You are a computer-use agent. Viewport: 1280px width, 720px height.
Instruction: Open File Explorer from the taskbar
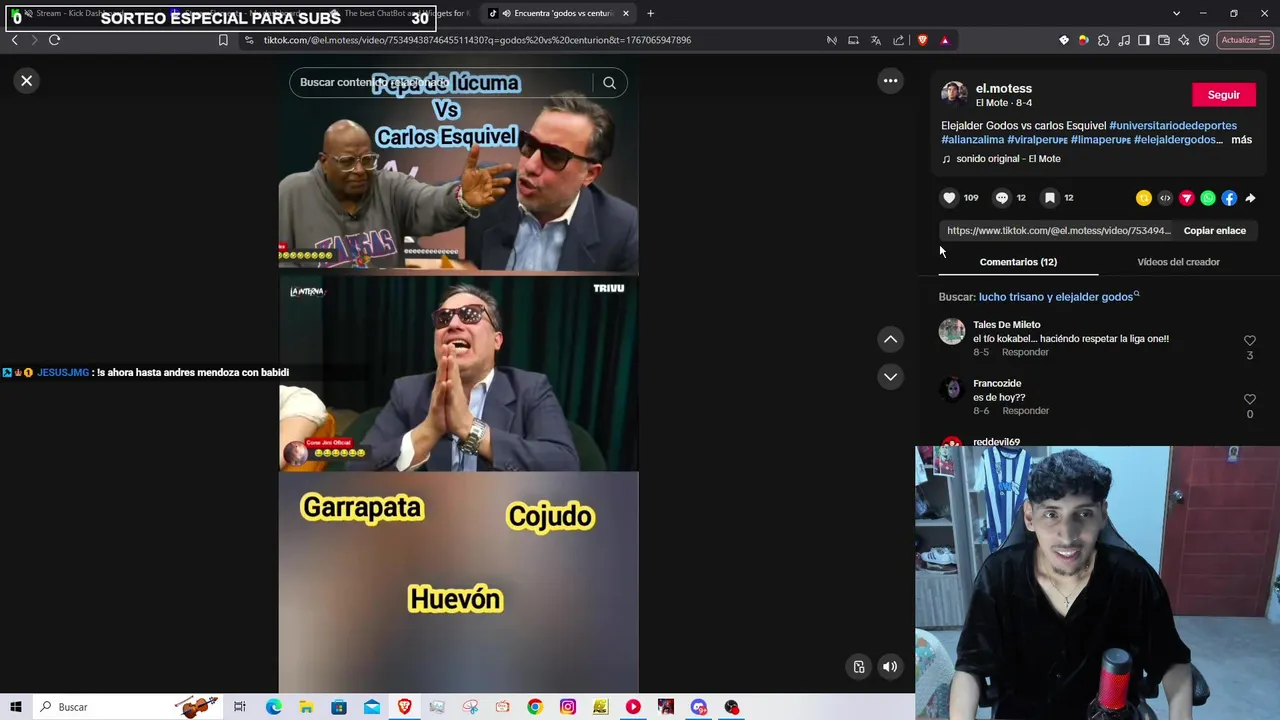click(306, 707)
